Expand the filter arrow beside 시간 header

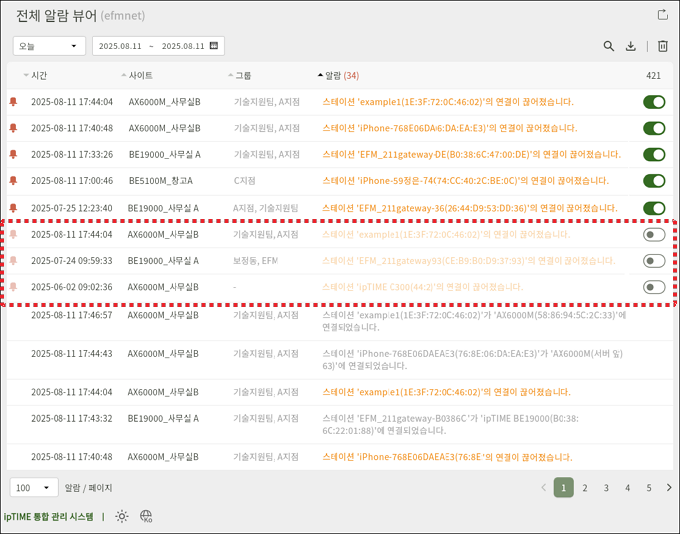pos(26,76)
